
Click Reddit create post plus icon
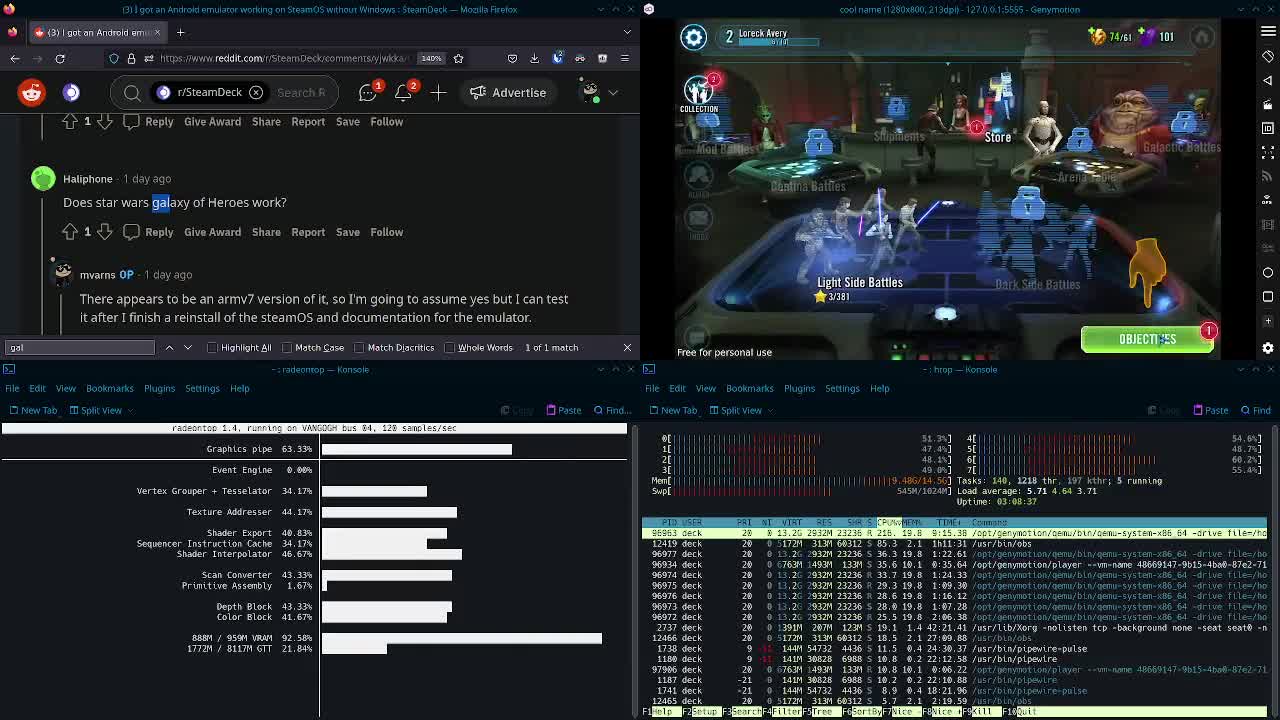tap(438, 92)
